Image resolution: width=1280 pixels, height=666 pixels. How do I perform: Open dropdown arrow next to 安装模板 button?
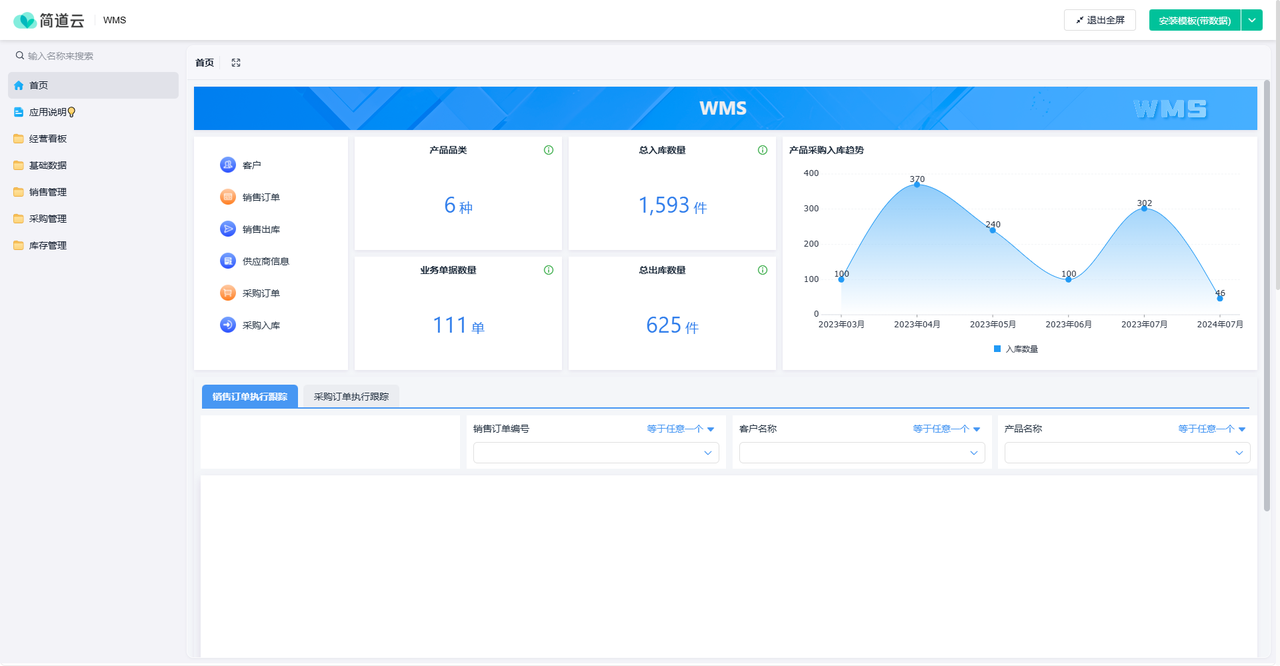tap(1252, 20)
